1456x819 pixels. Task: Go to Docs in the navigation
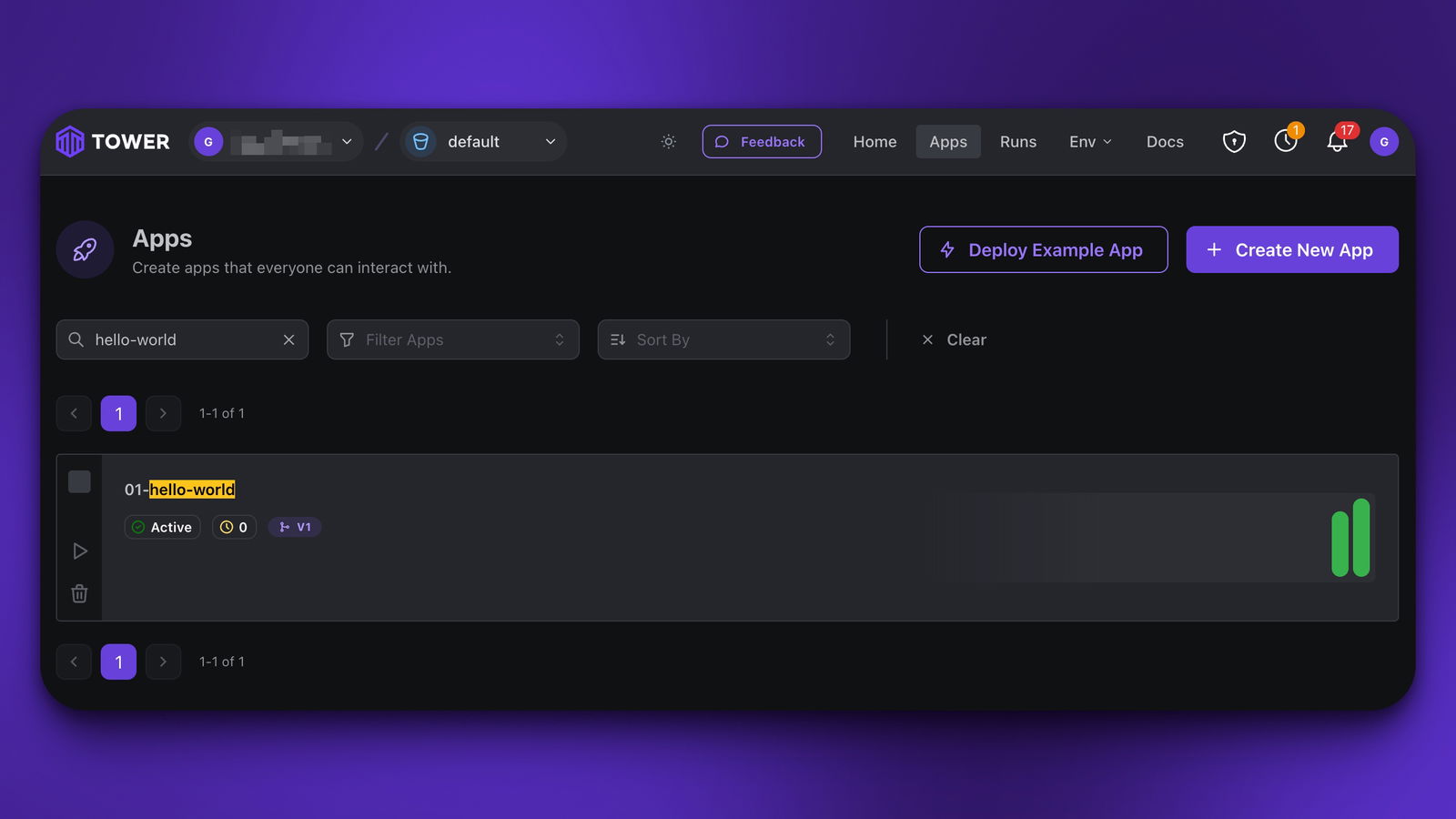1164,142
